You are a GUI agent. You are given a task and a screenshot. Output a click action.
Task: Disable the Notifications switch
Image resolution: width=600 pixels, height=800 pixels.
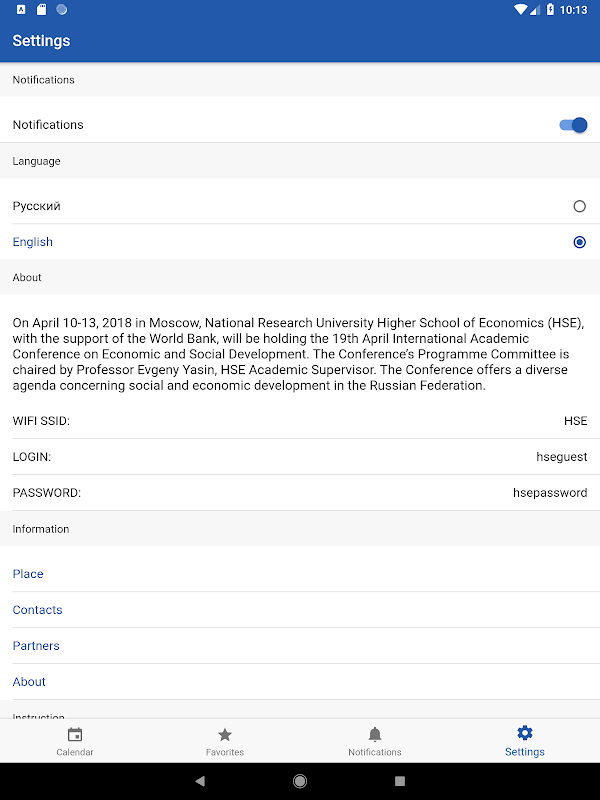(x=573, y=125)
